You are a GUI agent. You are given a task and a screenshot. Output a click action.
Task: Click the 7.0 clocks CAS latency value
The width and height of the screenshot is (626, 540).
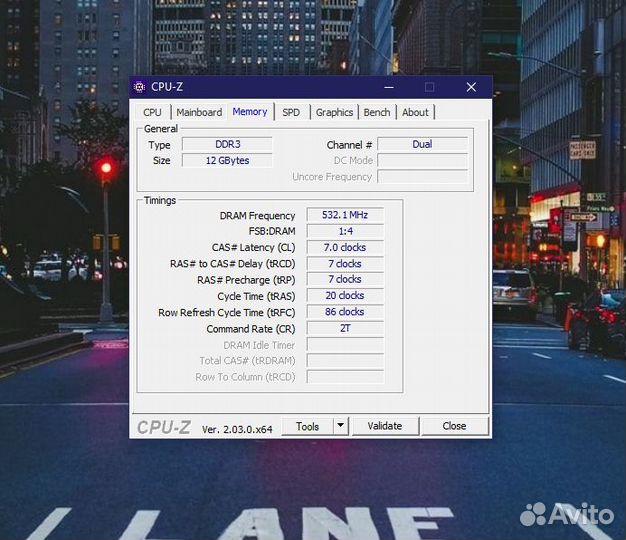point(345,247)
